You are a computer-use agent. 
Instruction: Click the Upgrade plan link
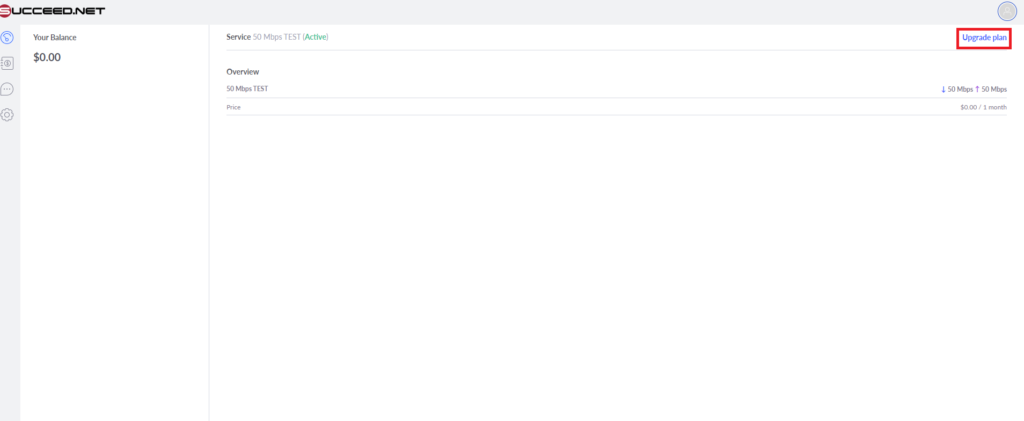[984, 38]
